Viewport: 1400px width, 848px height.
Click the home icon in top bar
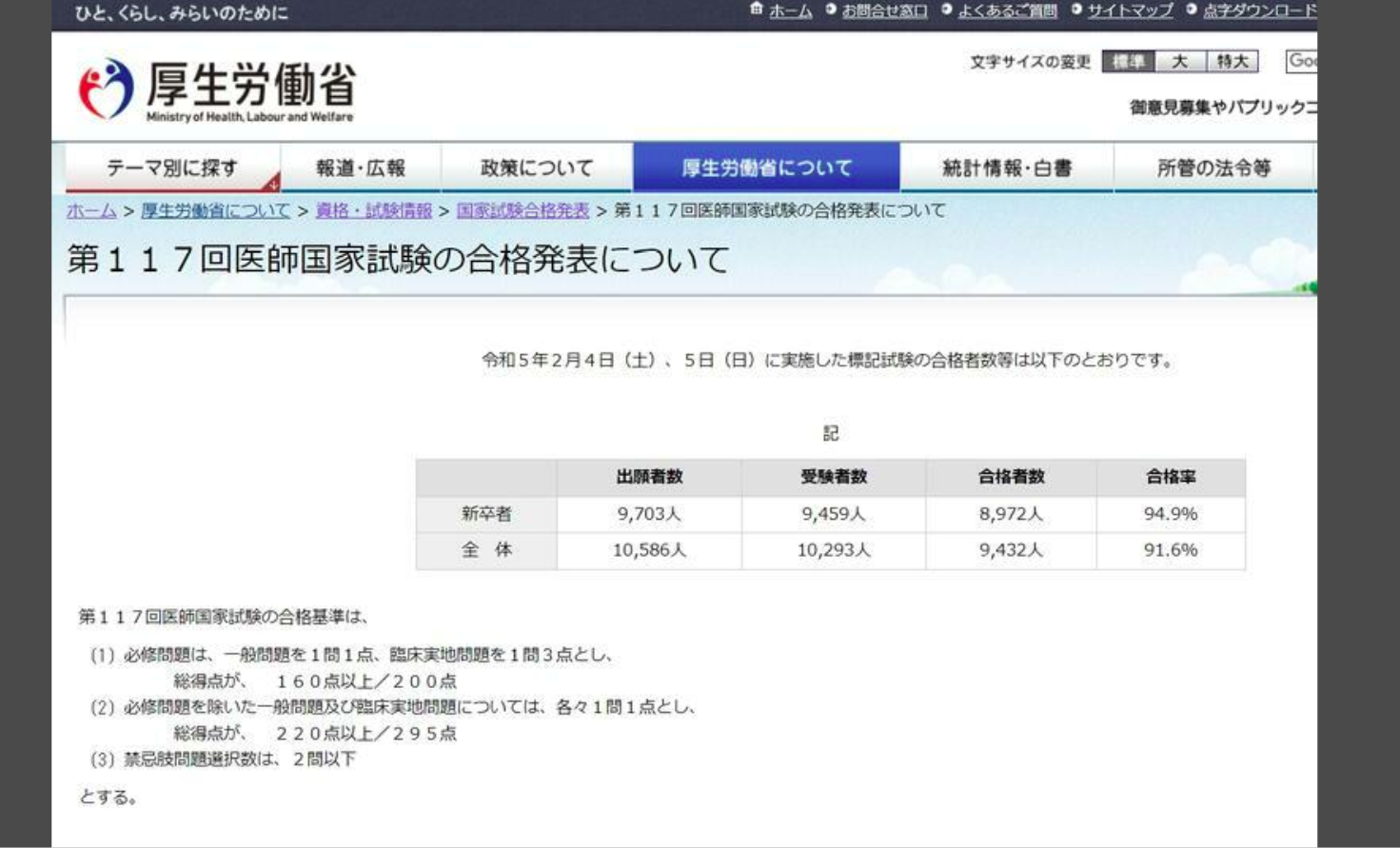[757, 10]
